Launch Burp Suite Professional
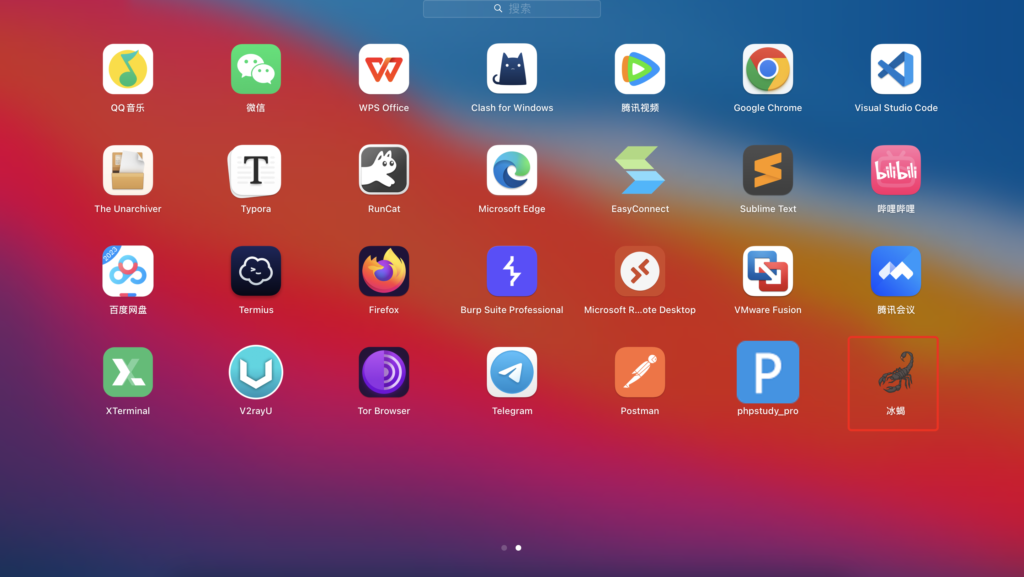1024x577 pixels. [x=512, y=272]
